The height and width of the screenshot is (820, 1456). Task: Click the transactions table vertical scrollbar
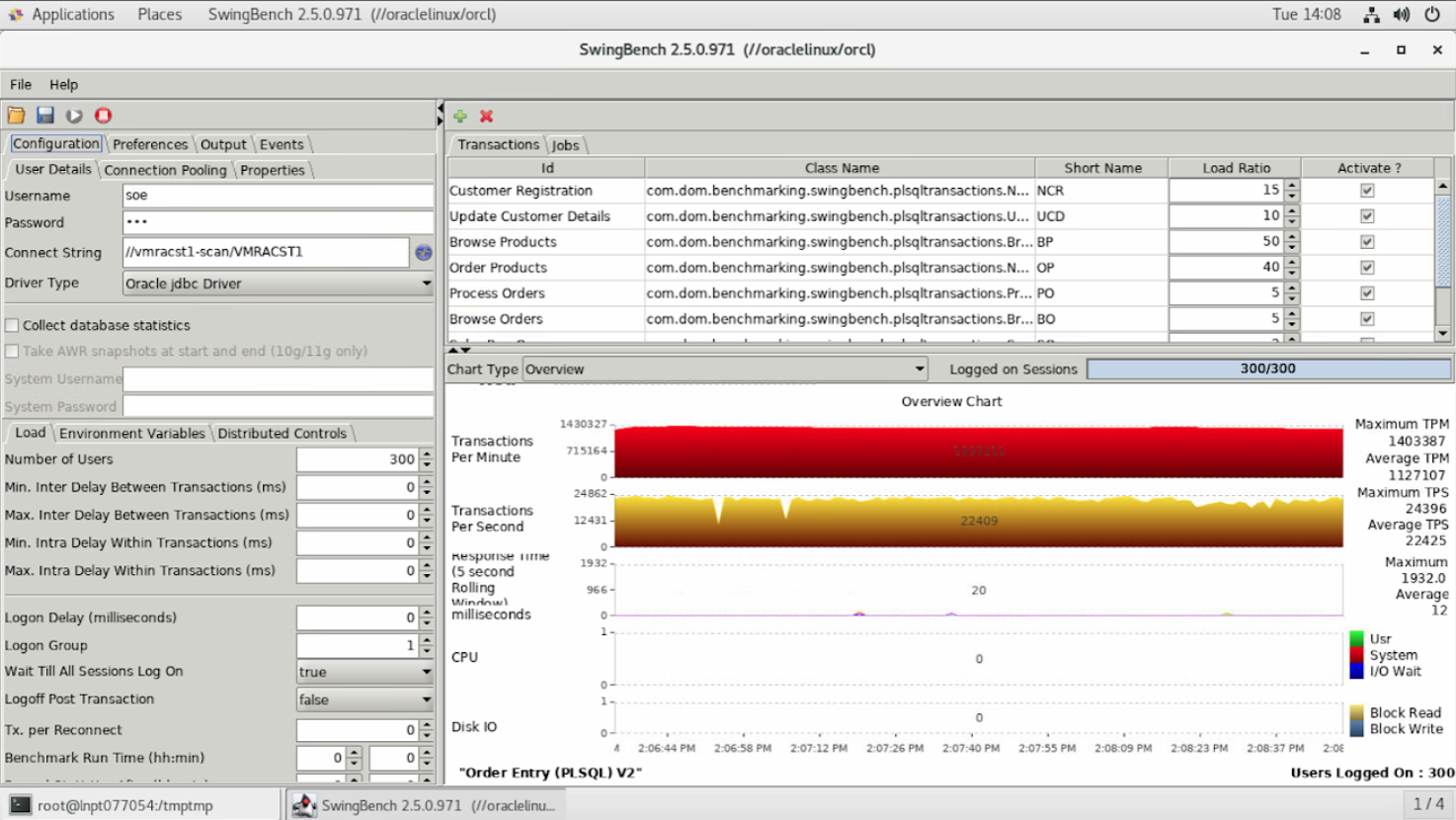click(x=1443, y=259)
